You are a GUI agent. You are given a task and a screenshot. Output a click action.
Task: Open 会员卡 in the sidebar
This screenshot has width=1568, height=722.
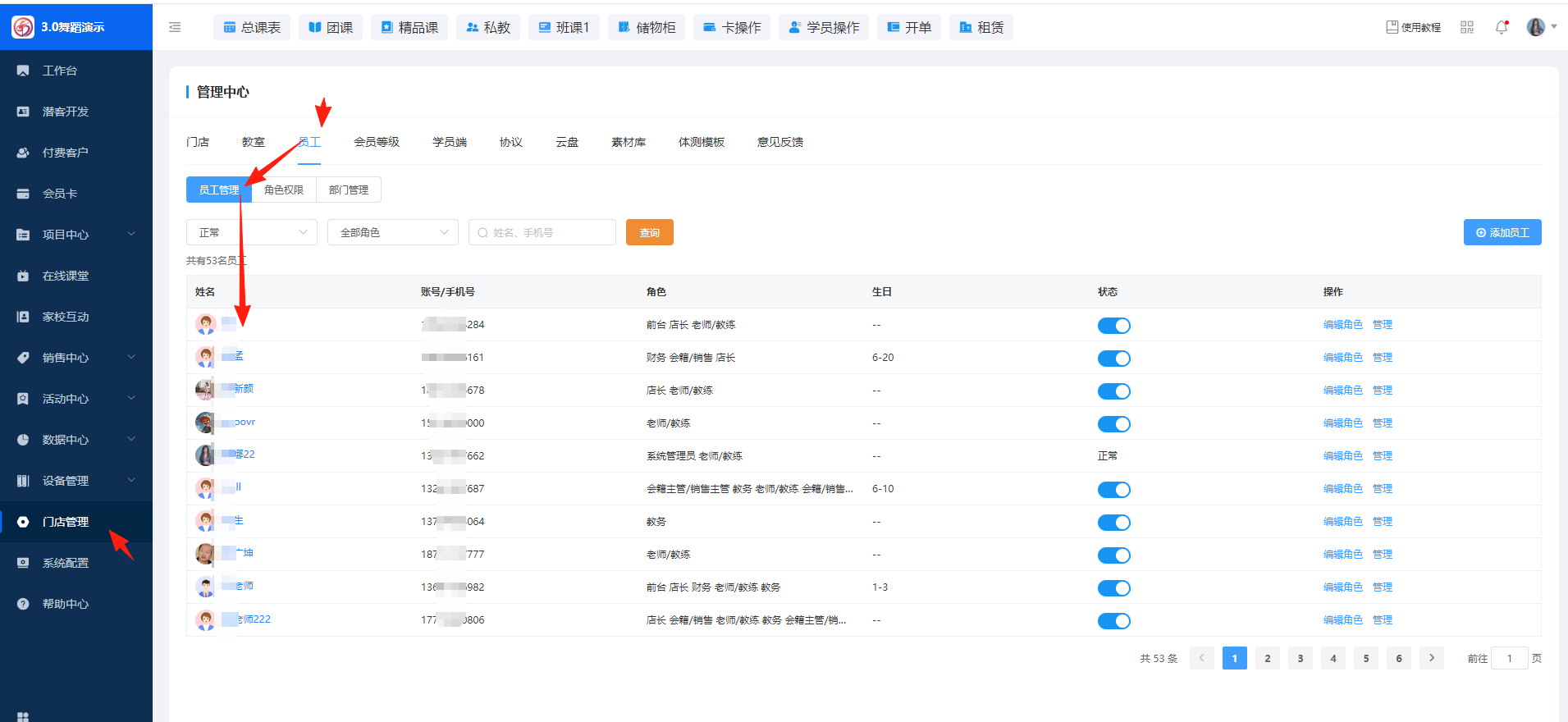tap(59, 194)
